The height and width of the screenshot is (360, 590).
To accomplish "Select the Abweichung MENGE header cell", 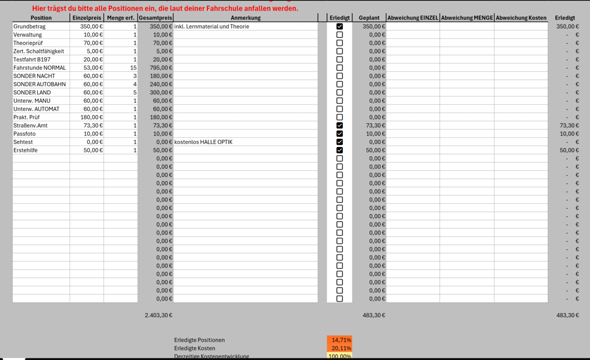I will (x=467, y=18).
